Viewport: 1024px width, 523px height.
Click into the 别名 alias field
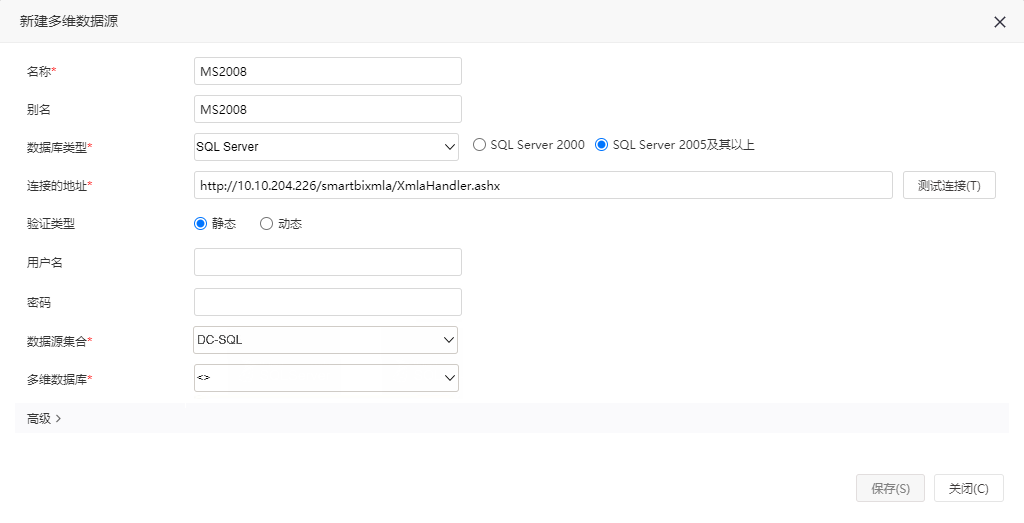[328, 109]
